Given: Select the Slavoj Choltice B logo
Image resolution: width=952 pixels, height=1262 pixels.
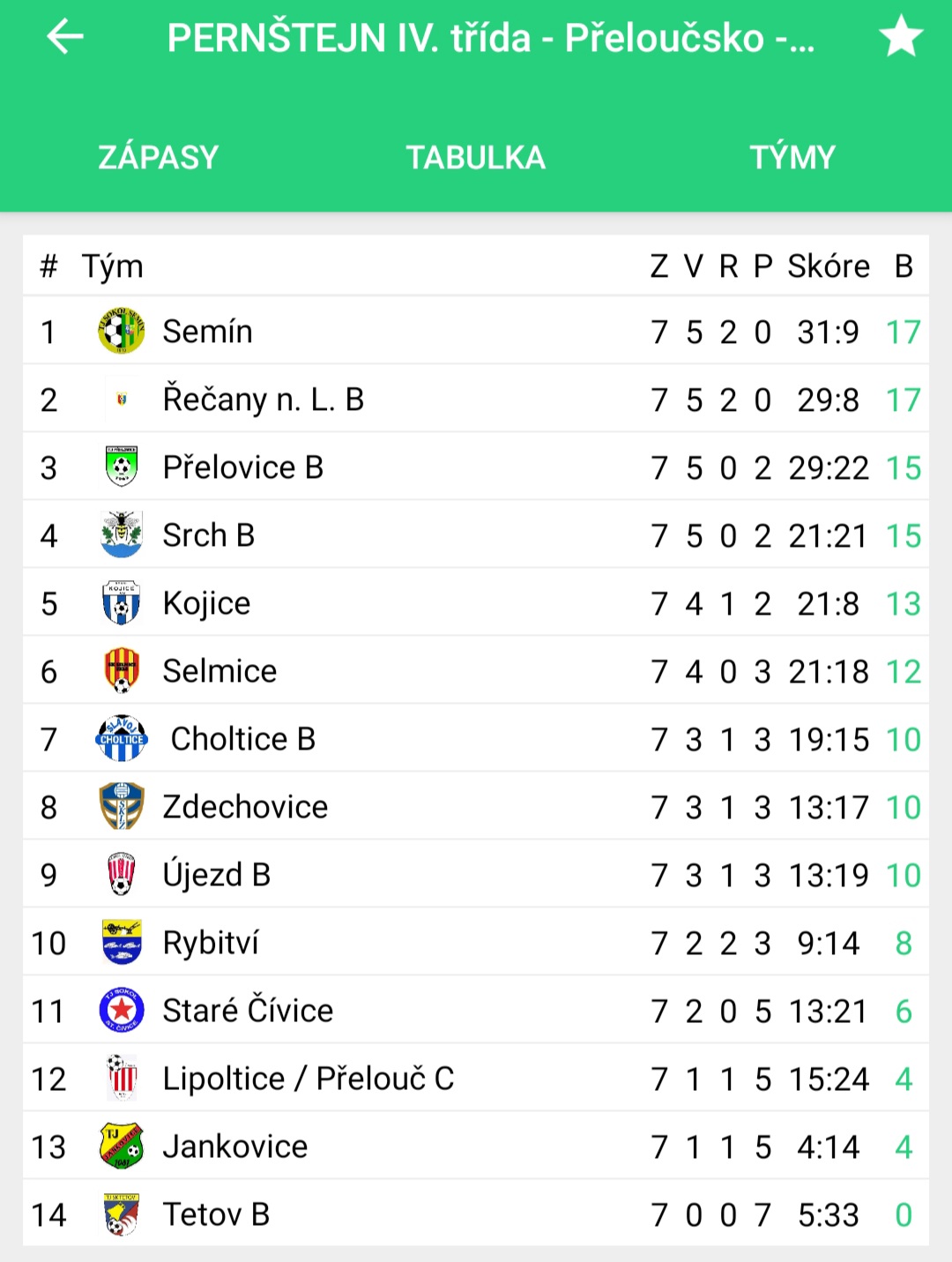Looking at the screenshot, I should (x=122, y=739).
